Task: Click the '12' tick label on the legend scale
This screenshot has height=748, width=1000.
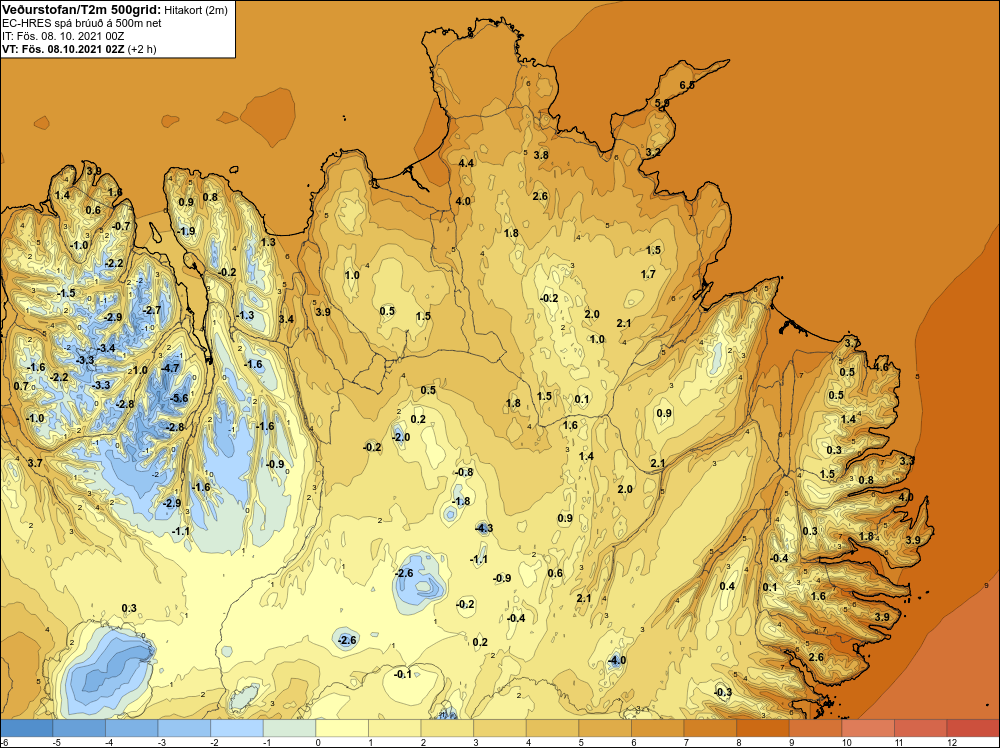Action: pyautogui.click(x=953, y=742)
